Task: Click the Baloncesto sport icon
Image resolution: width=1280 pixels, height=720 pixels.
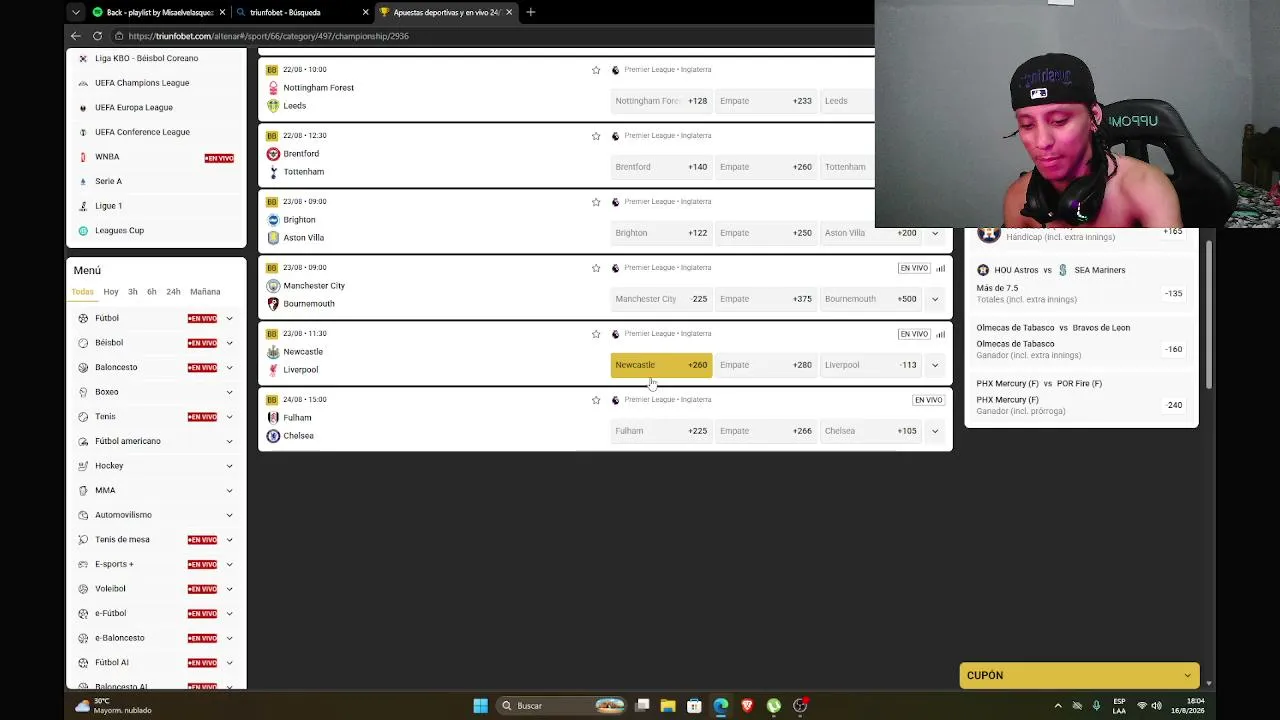Action: [83, 367]
